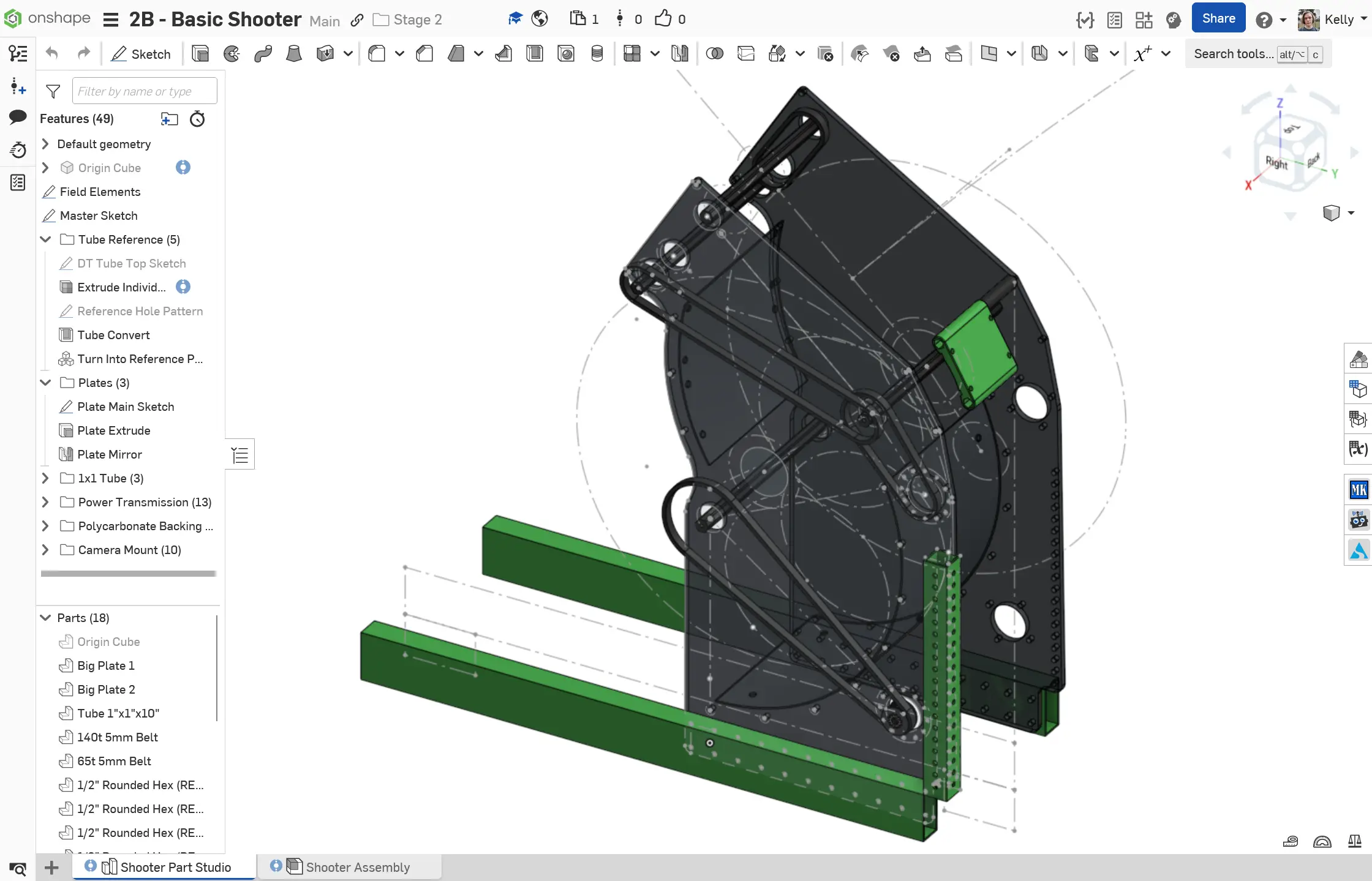Image resolution: width=1372 pixels, height=881 pixels.
Task: Select the Loft tool icon
Action: pyautogui.click(x=294, y=54)
